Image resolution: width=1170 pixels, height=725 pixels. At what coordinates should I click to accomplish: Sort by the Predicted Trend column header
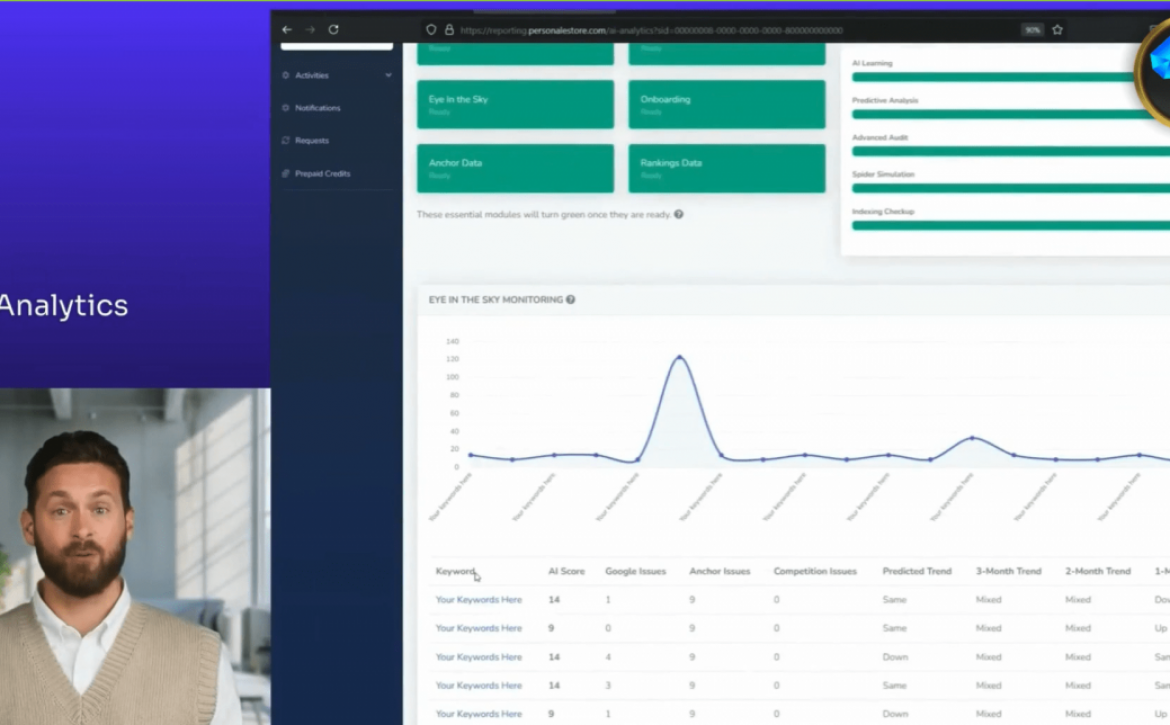917,571
